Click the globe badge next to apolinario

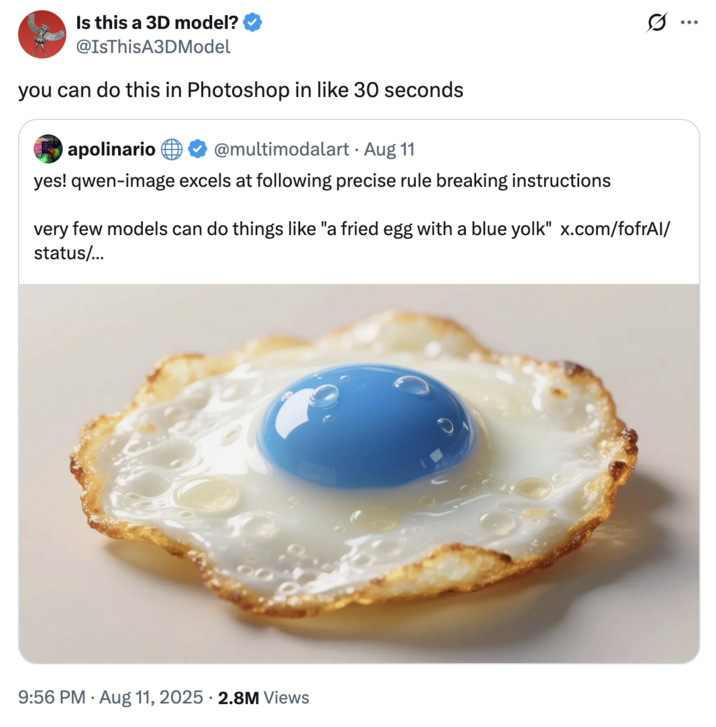pos(171,150)
